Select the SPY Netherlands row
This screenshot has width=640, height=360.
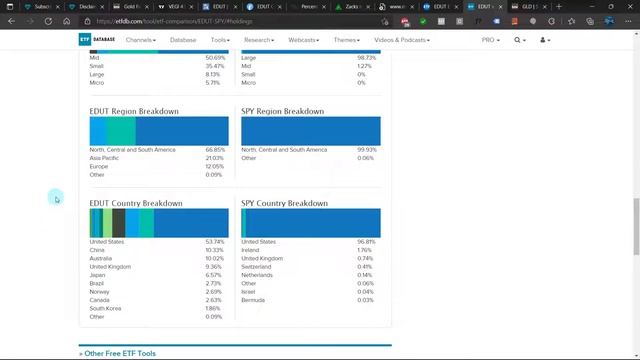click(307, 275)
